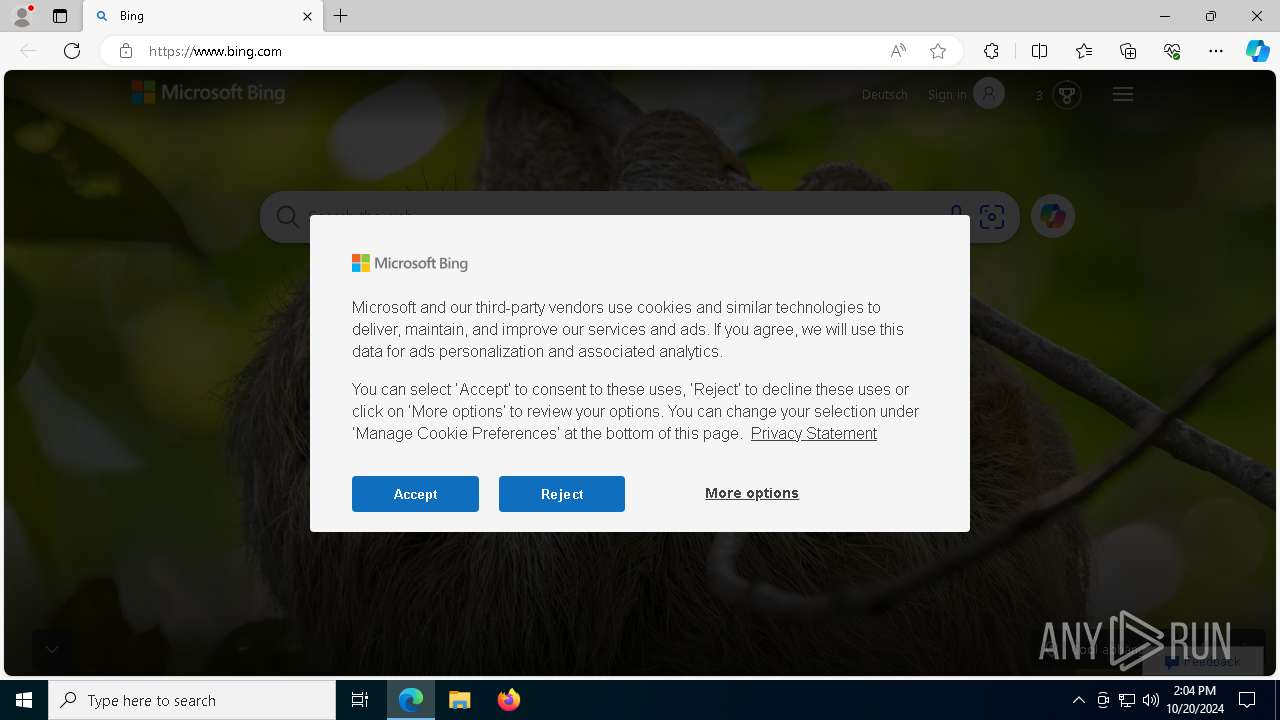View site information lock icon
This screenshot has height=720, width=1280.
pyautogui.click(x=126, y=51)
